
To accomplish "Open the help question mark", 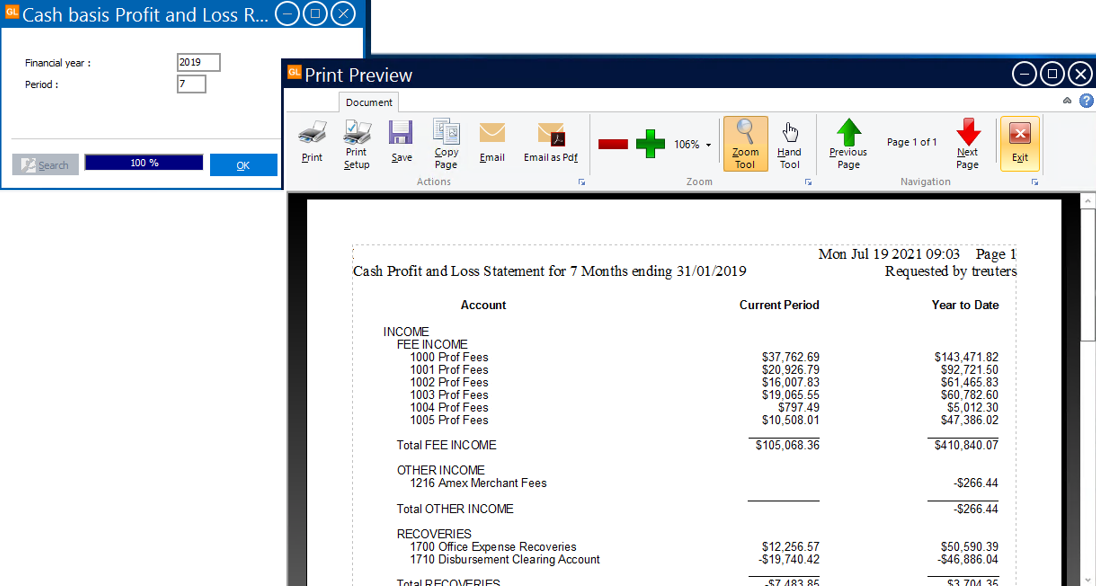I will (1086, 100).
